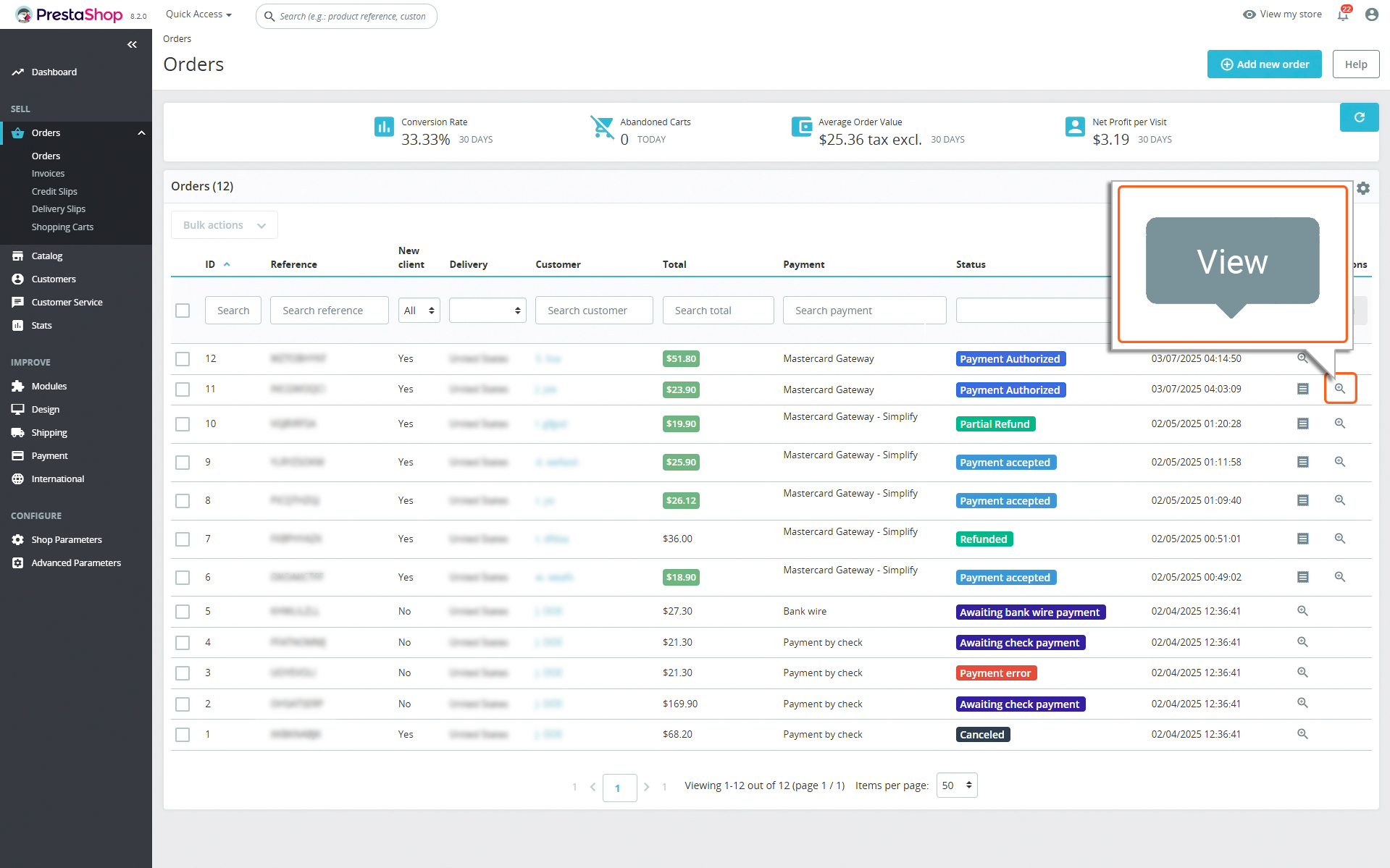Screen dimensions: 1390x868
Task: View order 10 with magnifier icon
Action: tap(1340, 424)
